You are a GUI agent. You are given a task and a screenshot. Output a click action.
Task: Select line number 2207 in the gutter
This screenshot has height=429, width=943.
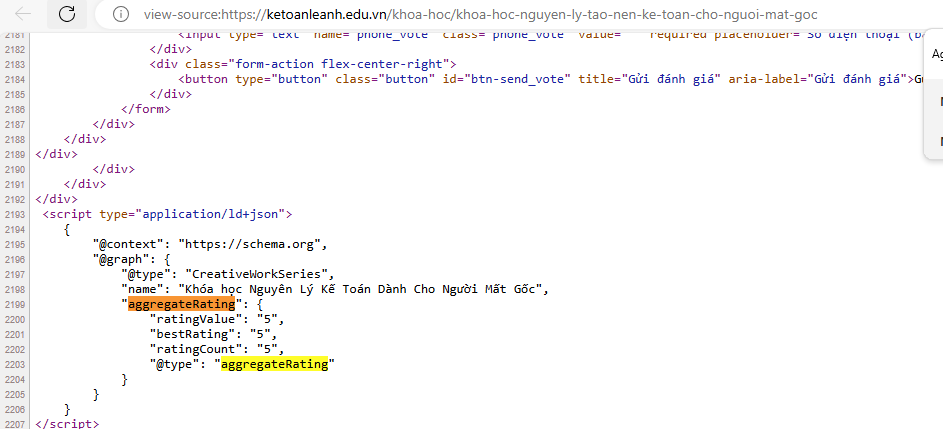pyautogui.click(x=13, y=424)
